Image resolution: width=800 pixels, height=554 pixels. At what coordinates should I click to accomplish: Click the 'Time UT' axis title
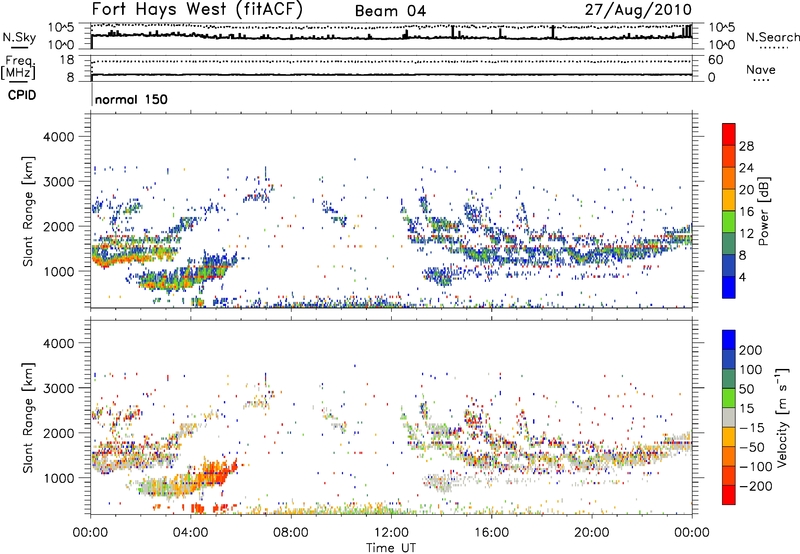click(x=391, y=548)
